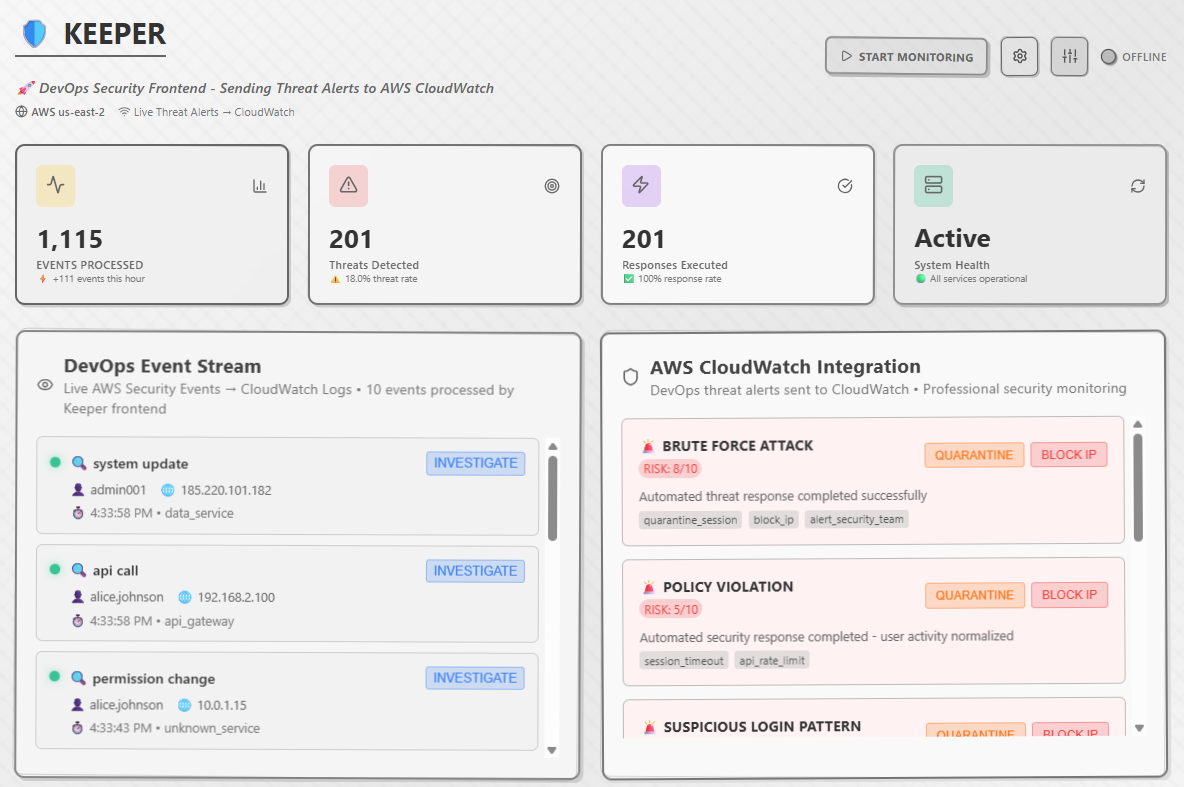
Task: Click the block_ip tag
Action: [x=773, y=520]
